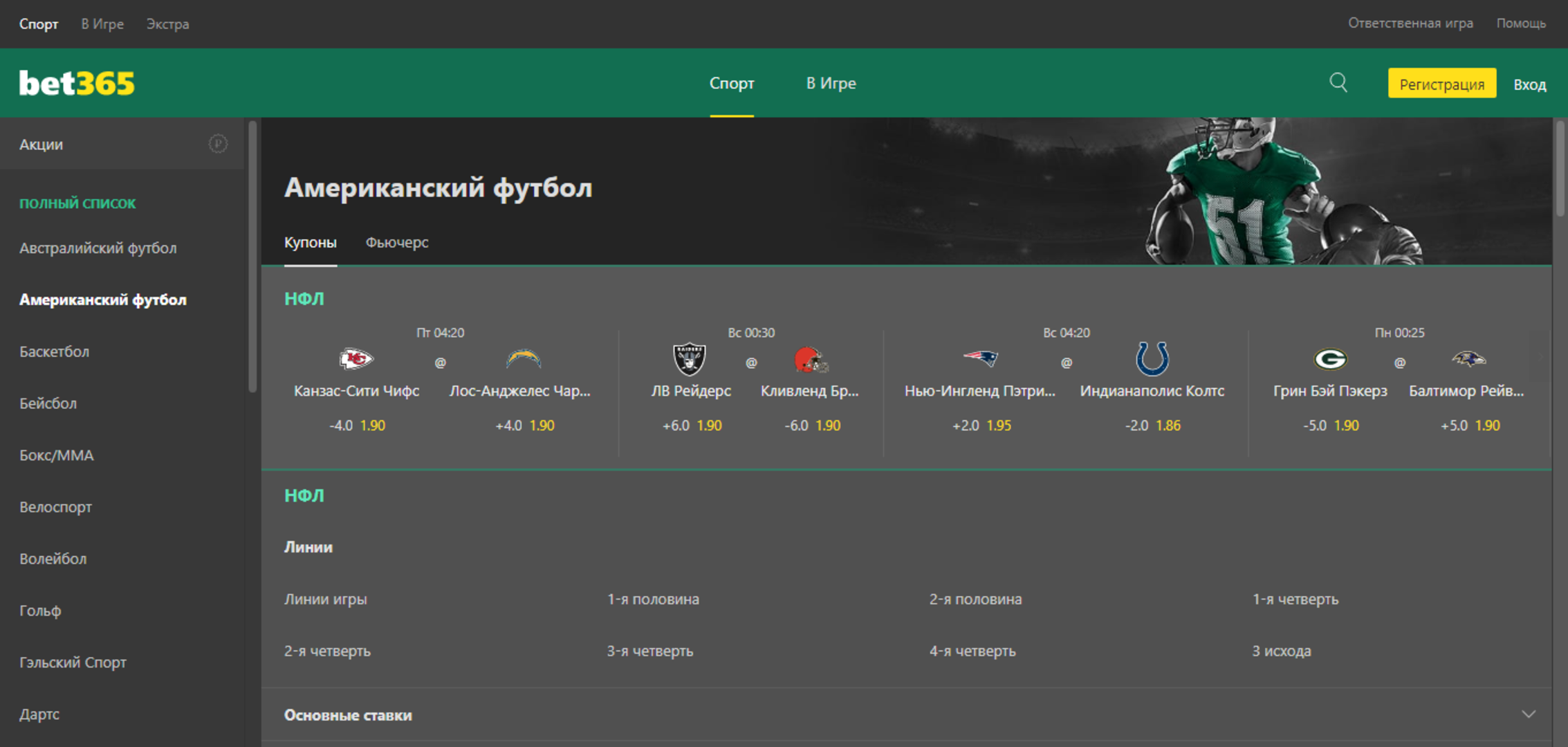The height and width of the screenshot is (747, 1568).
Task: Open Экстра in the top bar
Action: click(167, 24)
